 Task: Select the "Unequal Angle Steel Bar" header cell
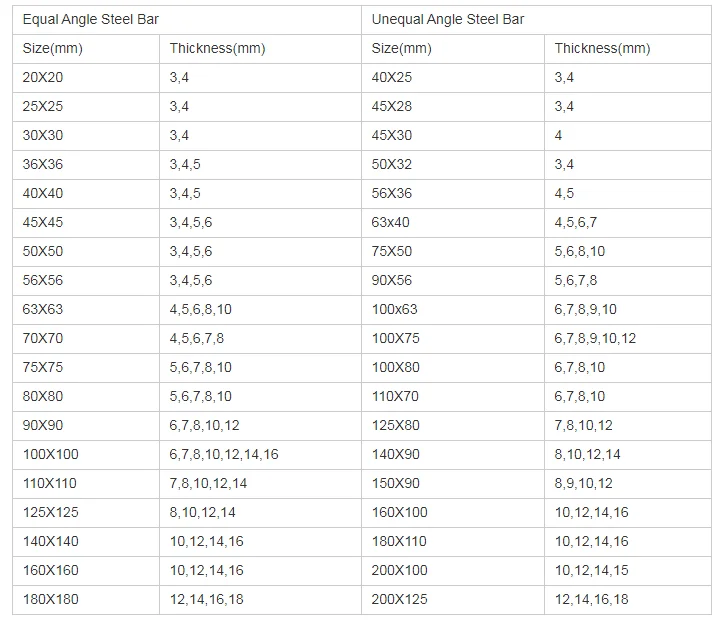(x=447, y=19)
